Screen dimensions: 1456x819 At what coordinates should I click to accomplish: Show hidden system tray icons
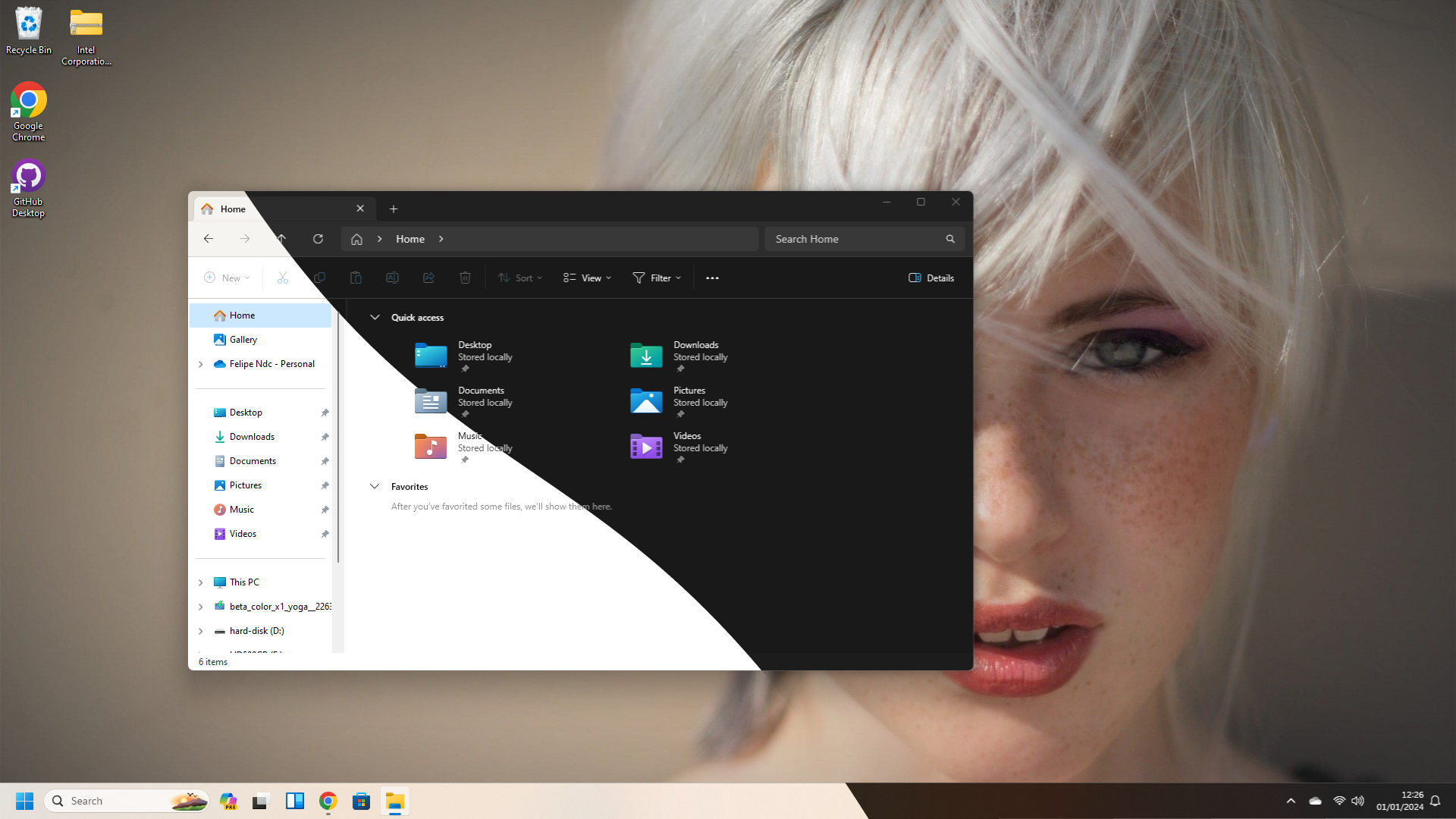click(1291, 801)
